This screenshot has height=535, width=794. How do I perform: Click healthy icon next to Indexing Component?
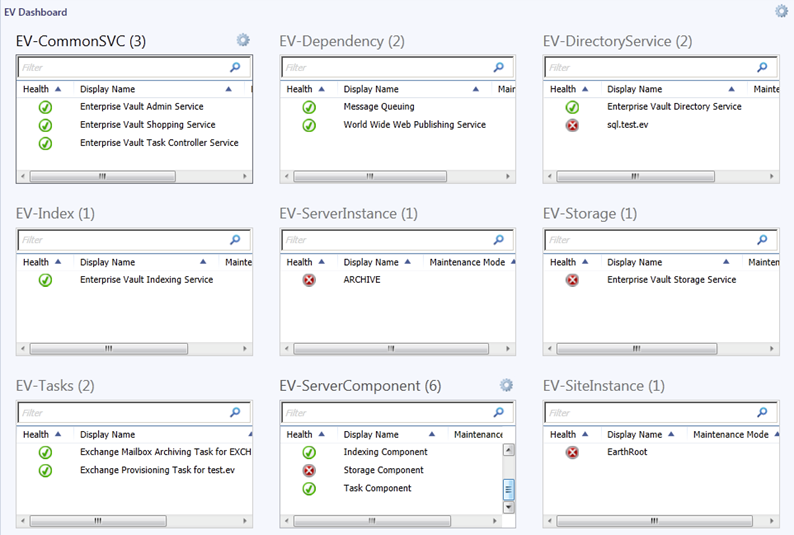(309, 452)
